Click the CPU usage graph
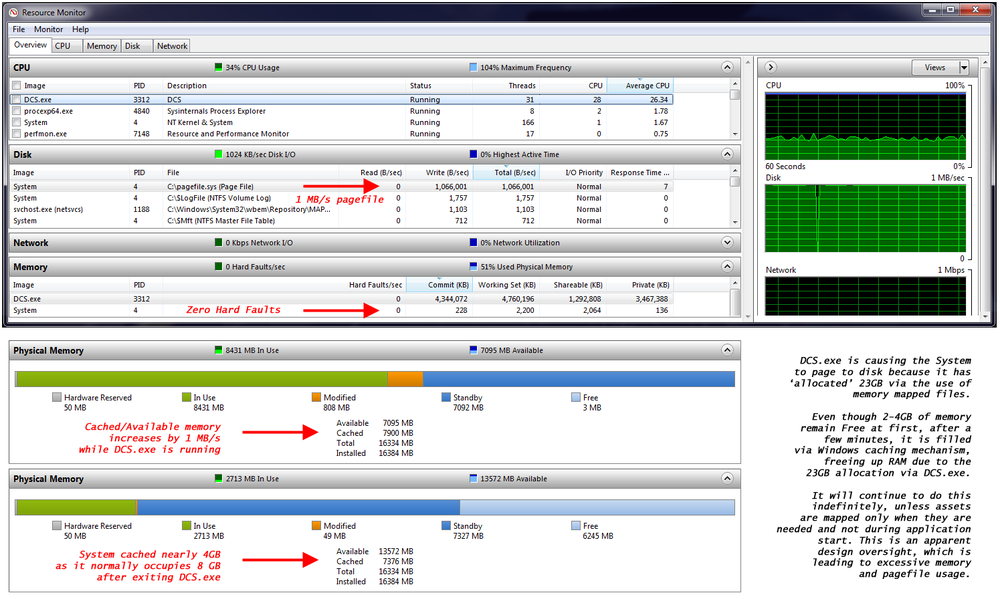This screenshot has height=599, width=1000. click(x=865, y=126)
